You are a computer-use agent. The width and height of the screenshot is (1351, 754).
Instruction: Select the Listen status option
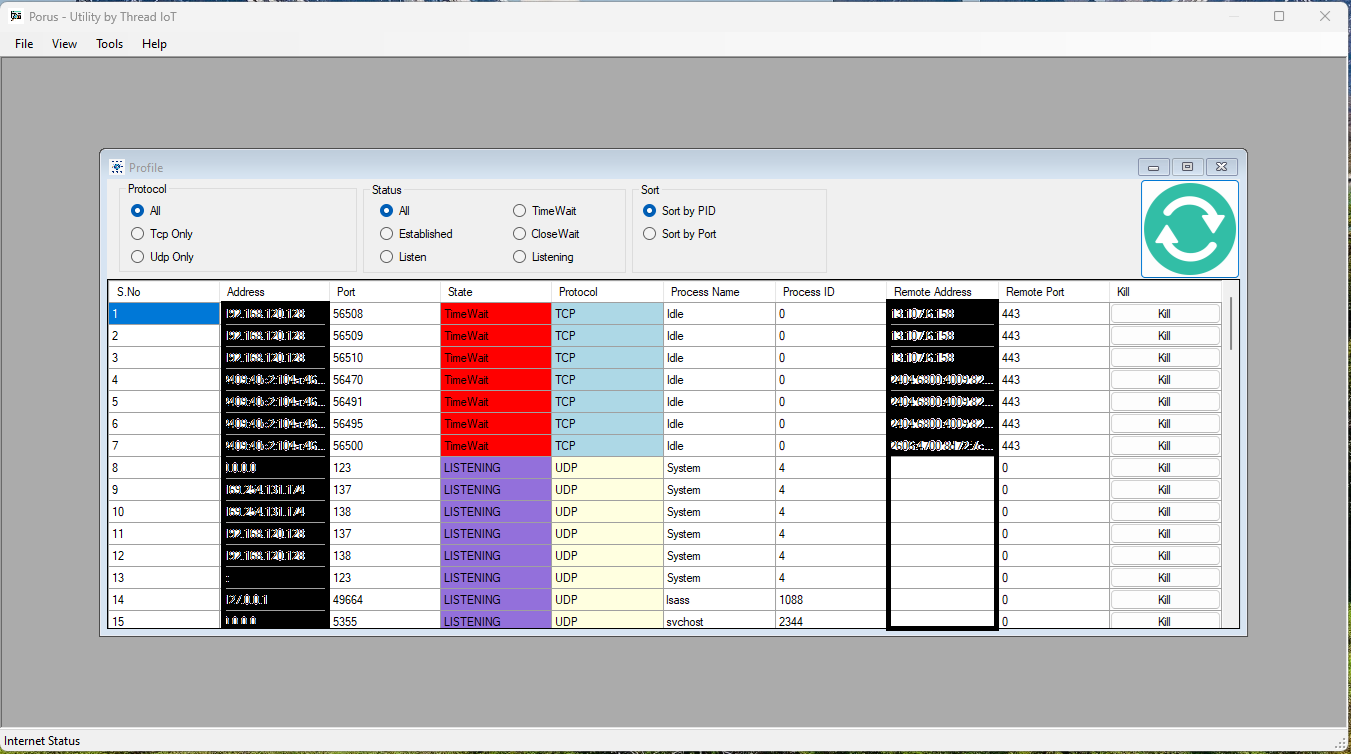386,256
